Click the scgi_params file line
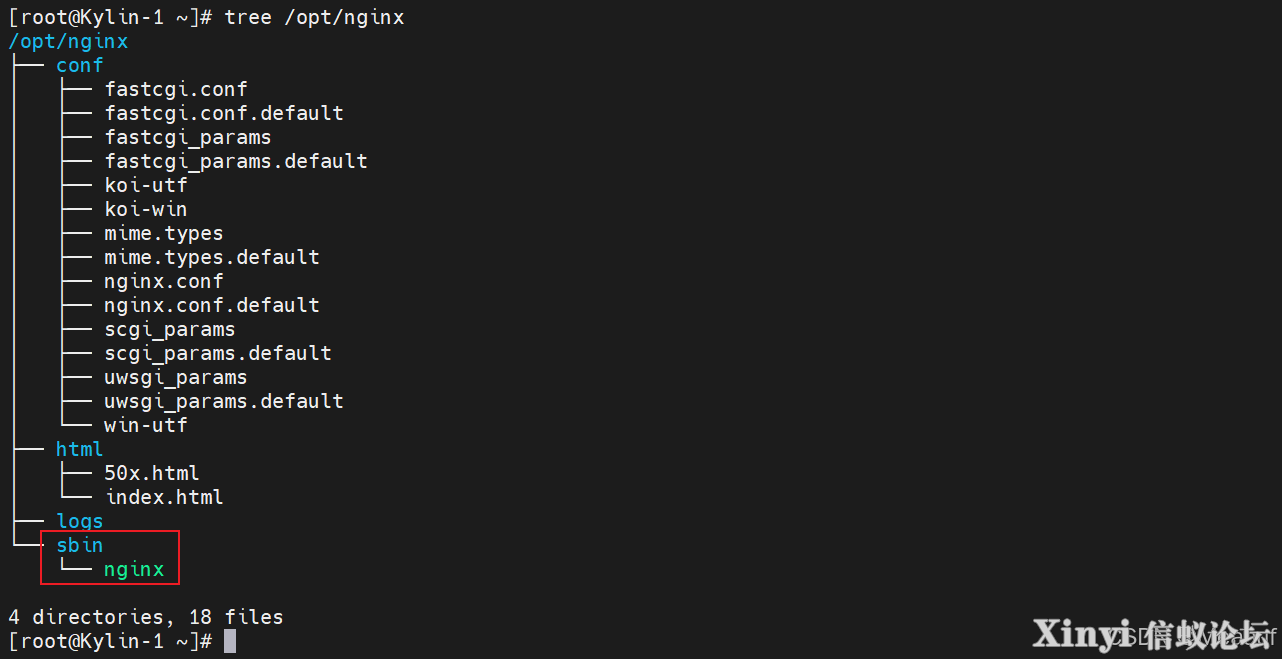 tap(170, 329)
